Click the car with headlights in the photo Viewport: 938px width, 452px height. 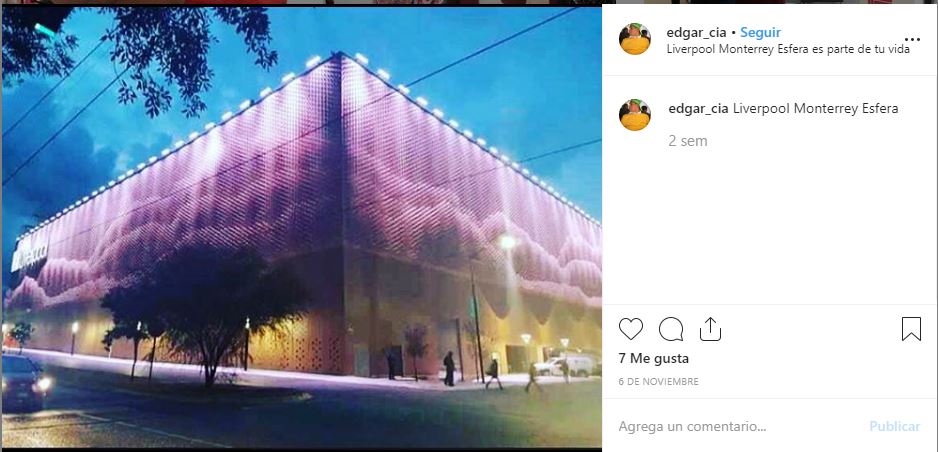point(24,381)
